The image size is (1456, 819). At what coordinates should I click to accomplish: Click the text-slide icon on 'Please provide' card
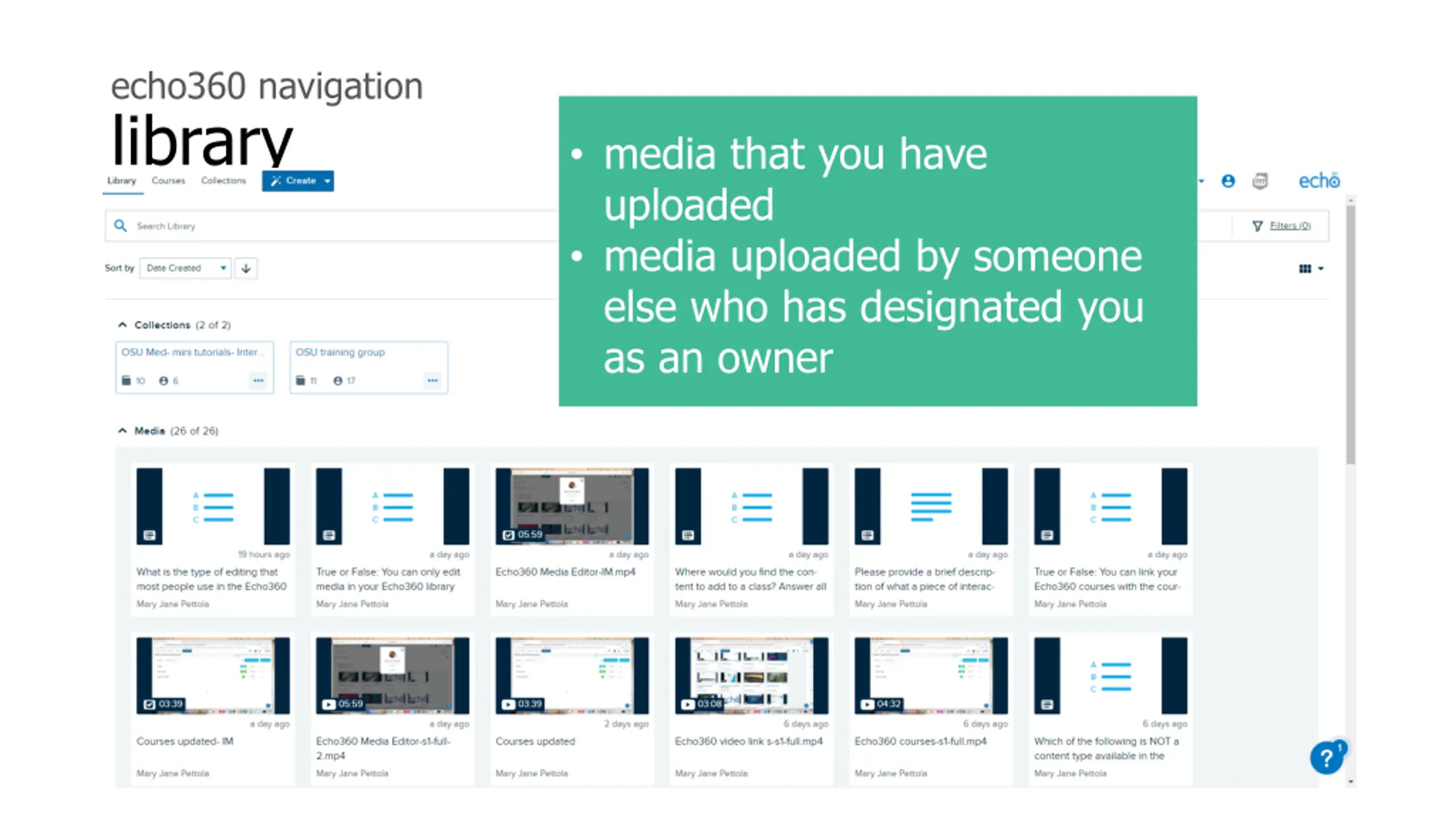tap(867, 535)
